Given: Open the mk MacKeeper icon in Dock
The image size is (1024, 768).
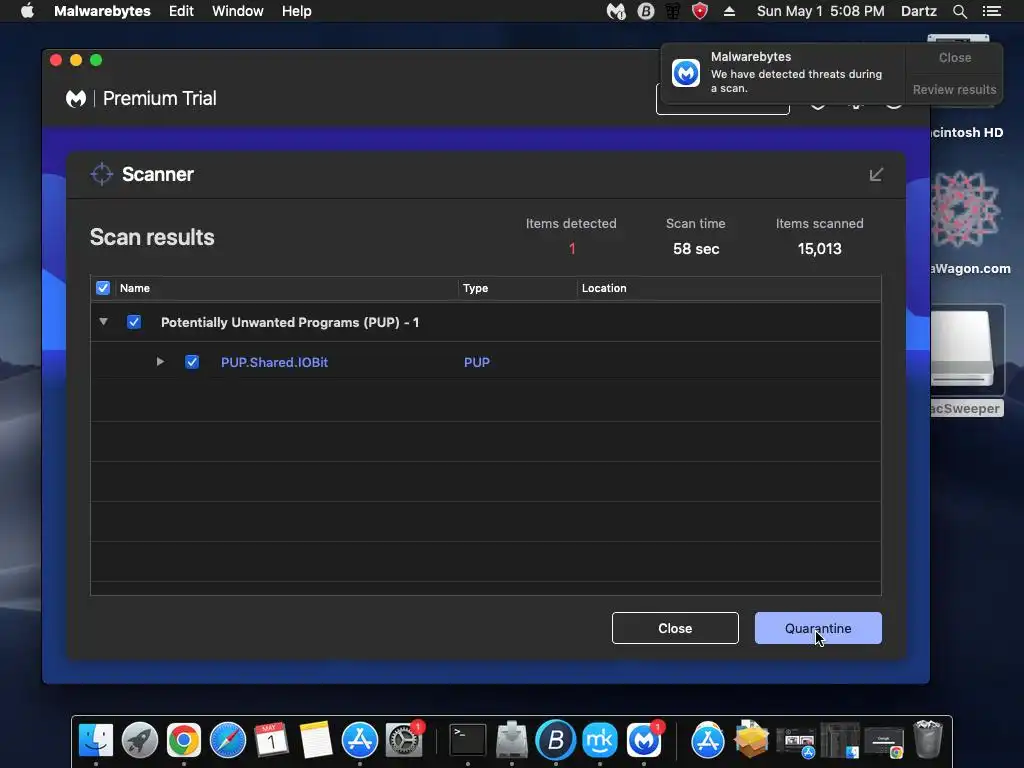Looking at the screenshot, I should pos(600,740).
